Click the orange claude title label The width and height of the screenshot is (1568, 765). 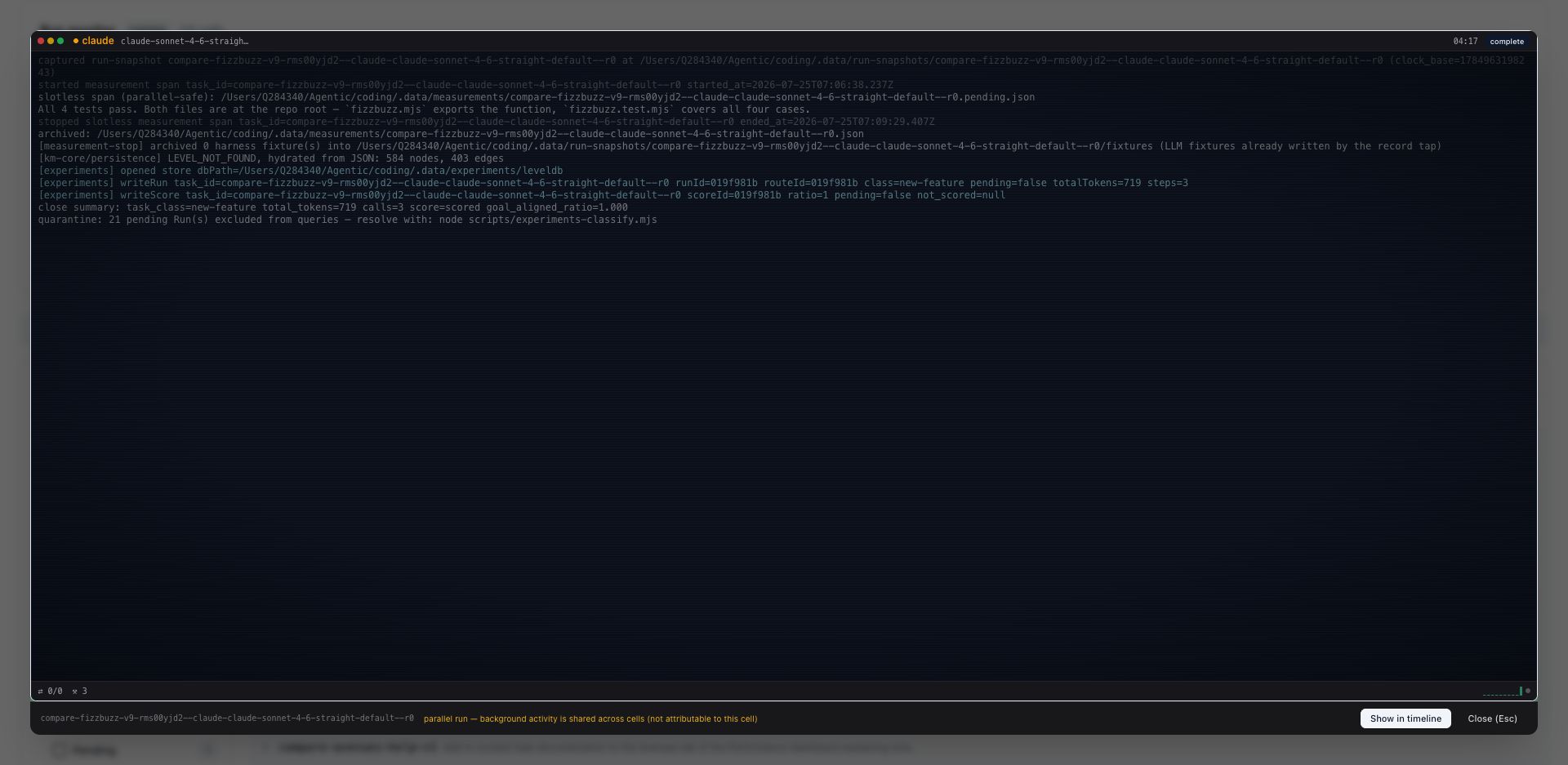coord(98,41)
